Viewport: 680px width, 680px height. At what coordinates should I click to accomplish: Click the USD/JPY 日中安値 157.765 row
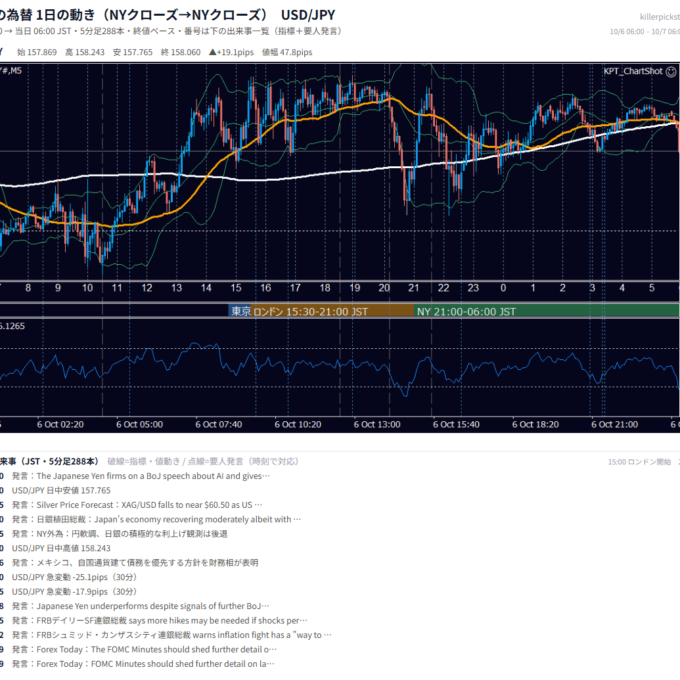tap(61, 490)
